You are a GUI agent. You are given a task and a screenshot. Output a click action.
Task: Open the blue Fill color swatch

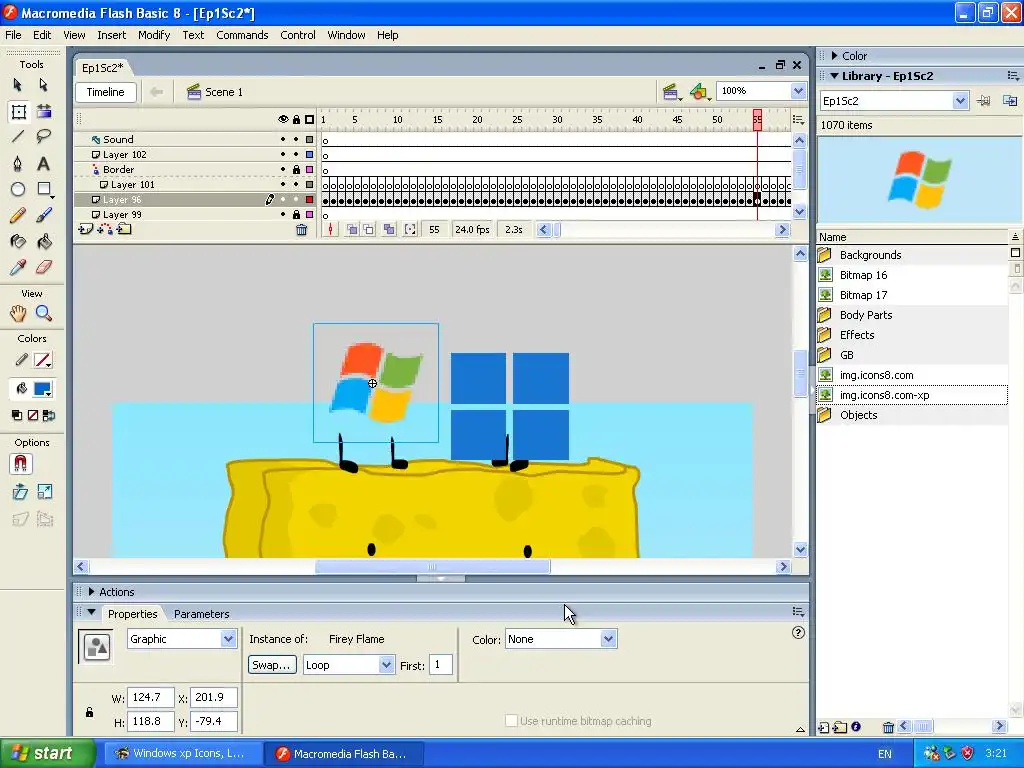[42, 389]
